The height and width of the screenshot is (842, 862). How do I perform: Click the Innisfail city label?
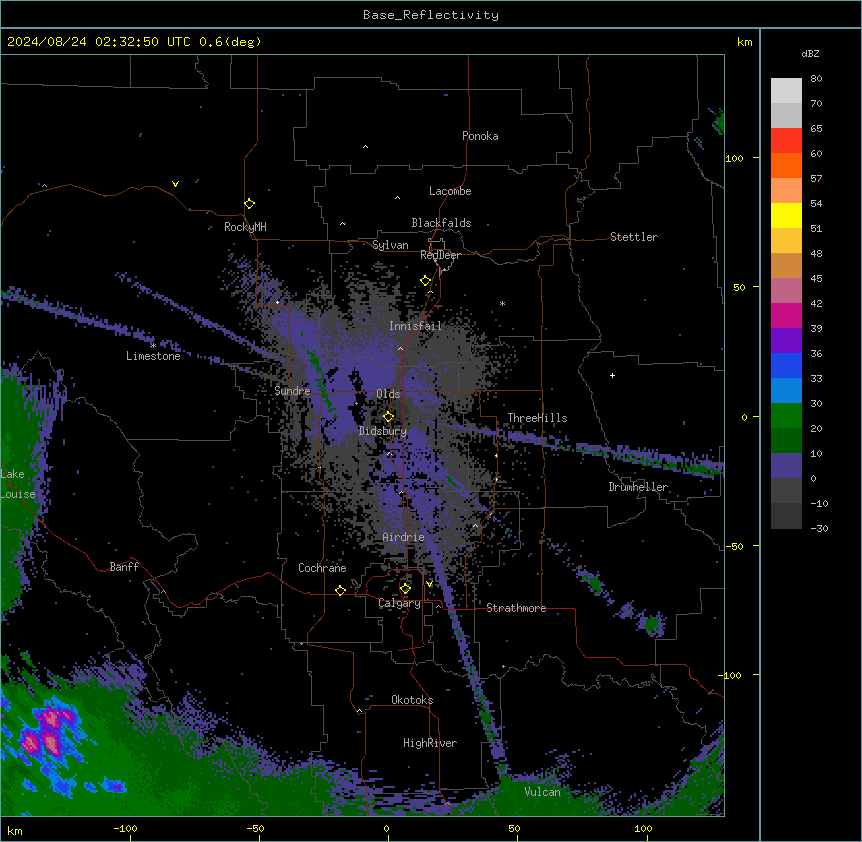click(415, 326)
